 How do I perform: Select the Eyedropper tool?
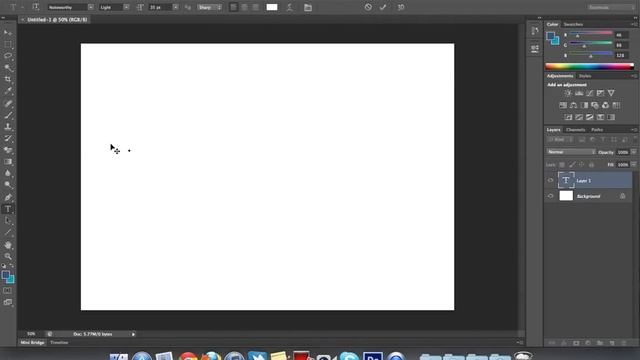click(x=8, y=91)
